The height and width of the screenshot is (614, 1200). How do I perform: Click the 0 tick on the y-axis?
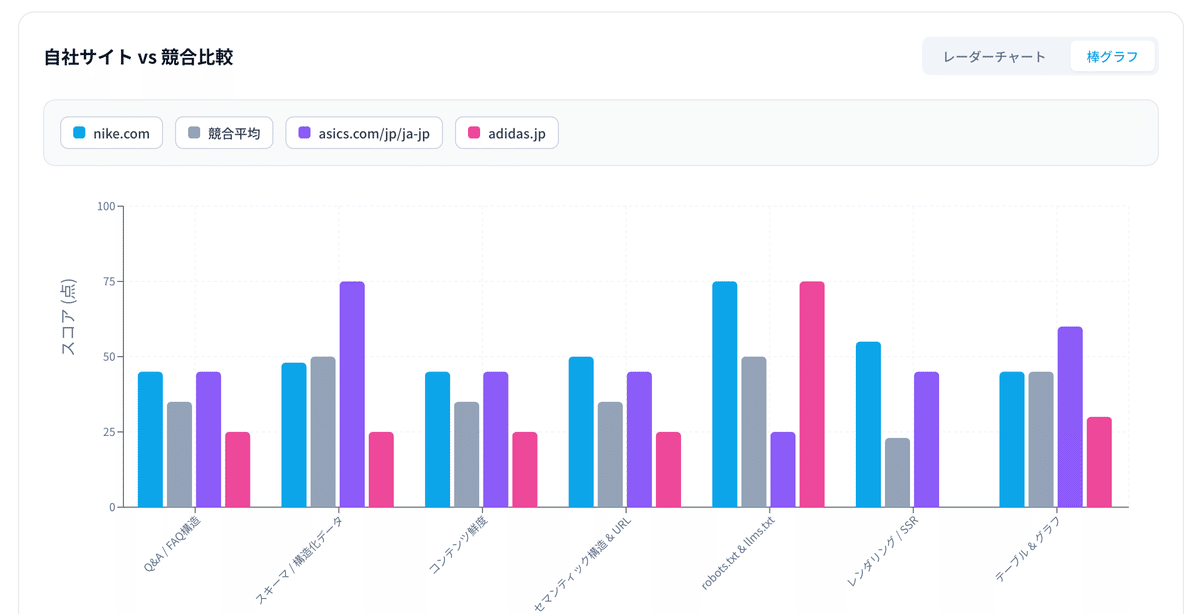point(112,507)
